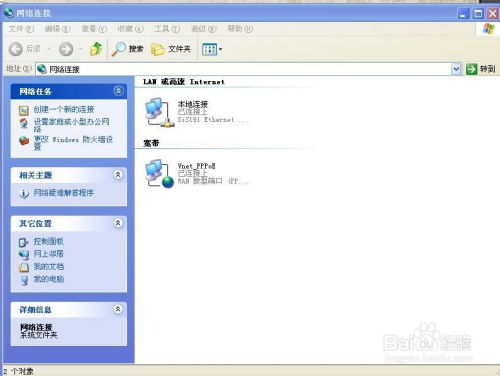Image resolution: width=500 pixels, height=376 pixels.
Task: Open the Views dropdown in toolbar
Action: [x=212, y=50]
